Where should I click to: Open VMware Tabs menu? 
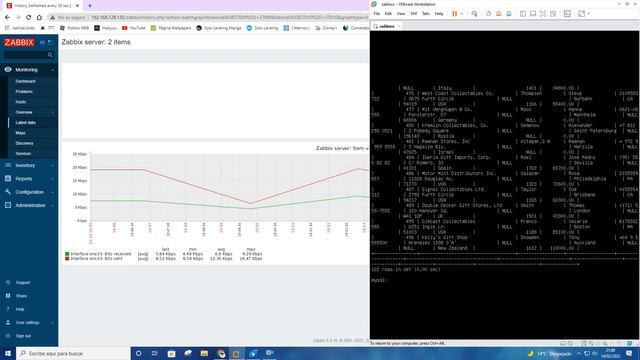point(426,13)
